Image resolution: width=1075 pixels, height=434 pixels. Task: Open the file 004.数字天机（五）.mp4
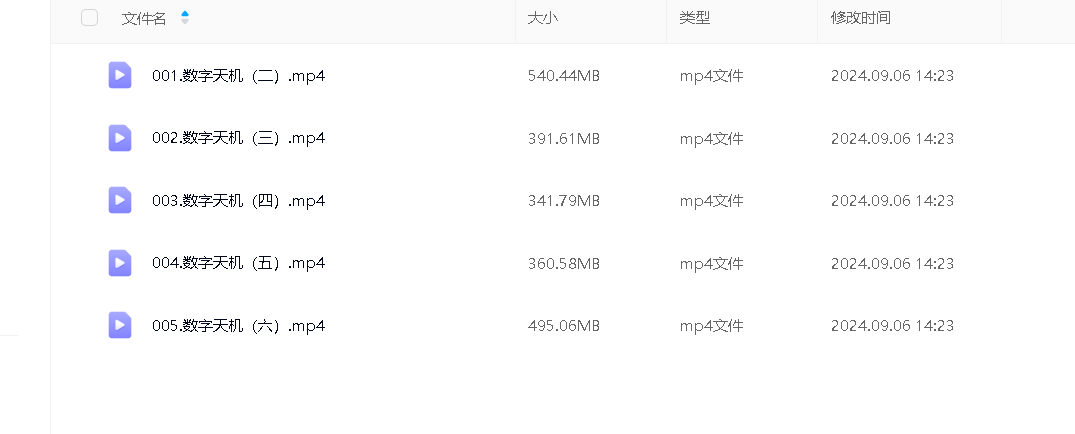238,263
